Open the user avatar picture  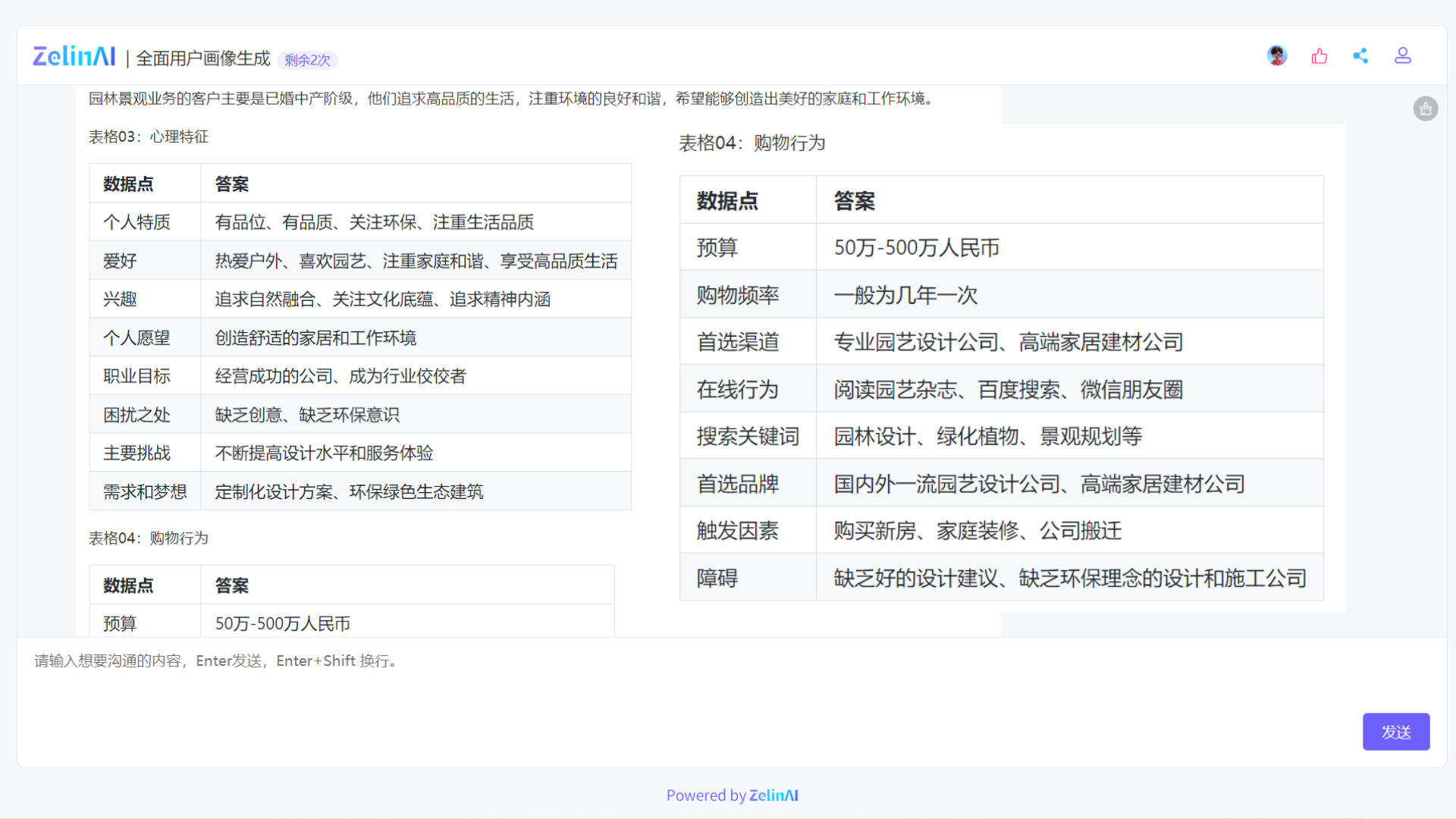[1277, 55]
